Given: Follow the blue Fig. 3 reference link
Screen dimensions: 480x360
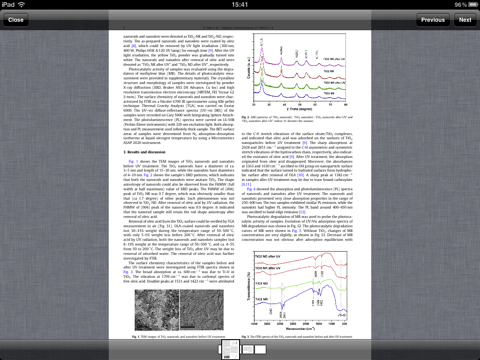Looking at the screenshot, I should pyautogui.click(x=128, y=272).
